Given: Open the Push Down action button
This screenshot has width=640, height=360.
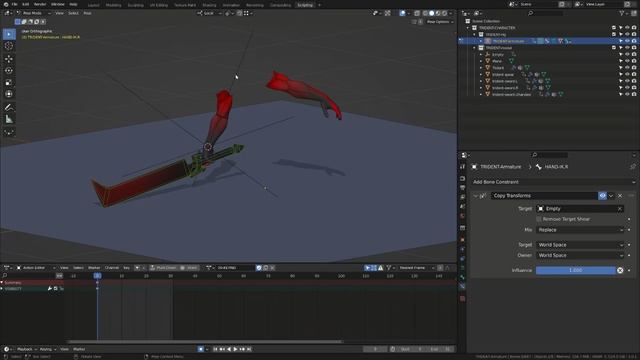Looking at the screenshot, I should 163,268.
